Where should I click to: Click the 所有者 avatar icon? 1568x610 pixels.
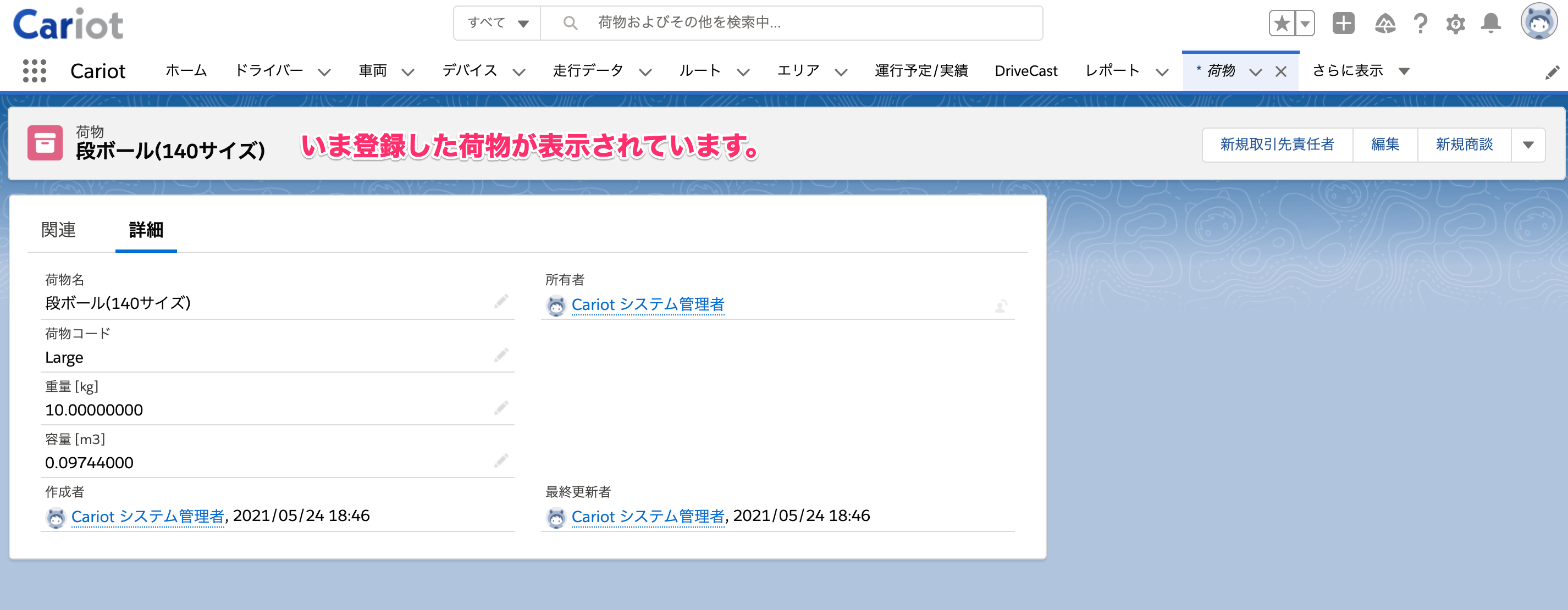coord(556,306)
